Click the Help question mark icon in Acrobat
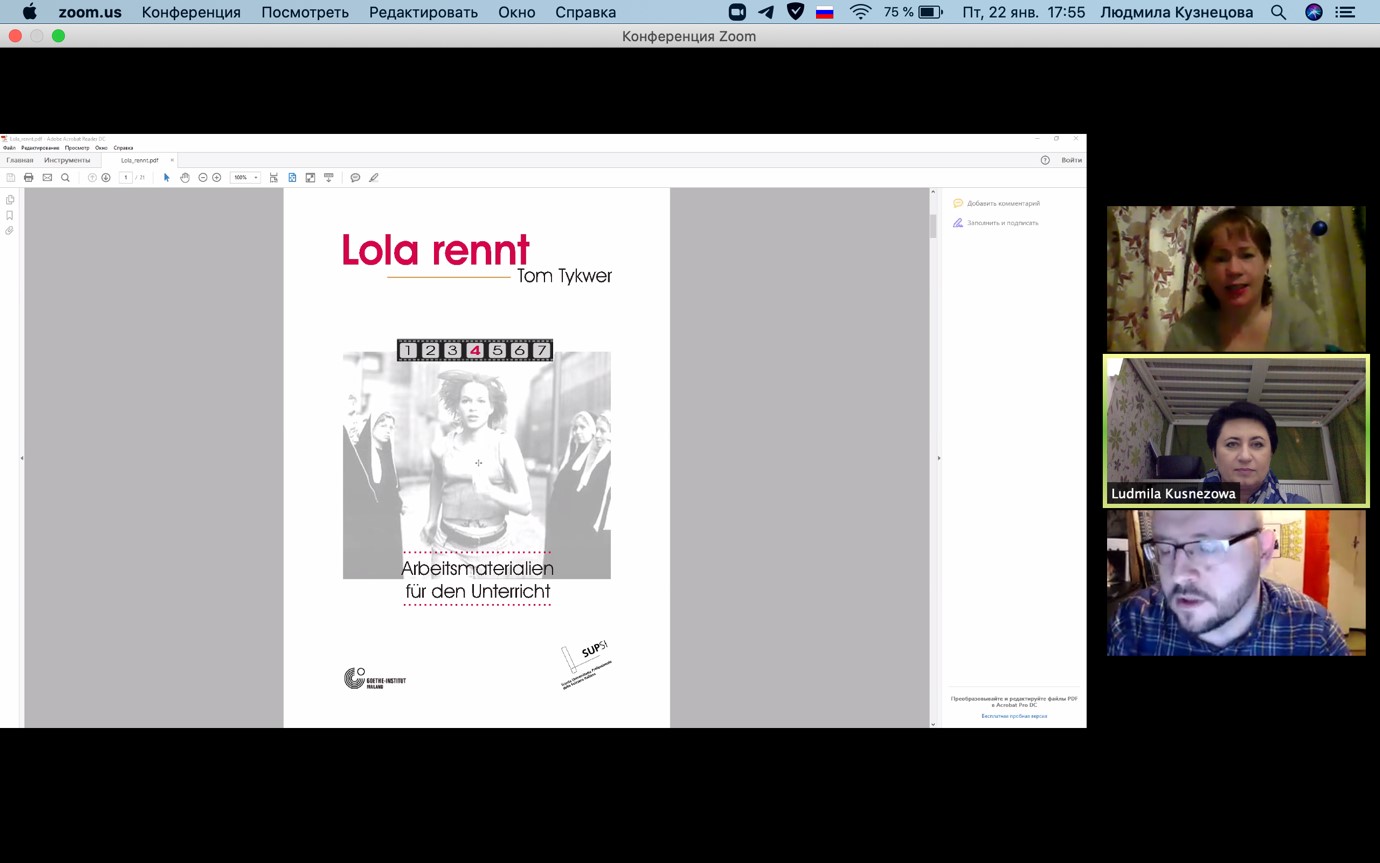The width and height of the screenshot is (1380, 863). pos(1045,160)
